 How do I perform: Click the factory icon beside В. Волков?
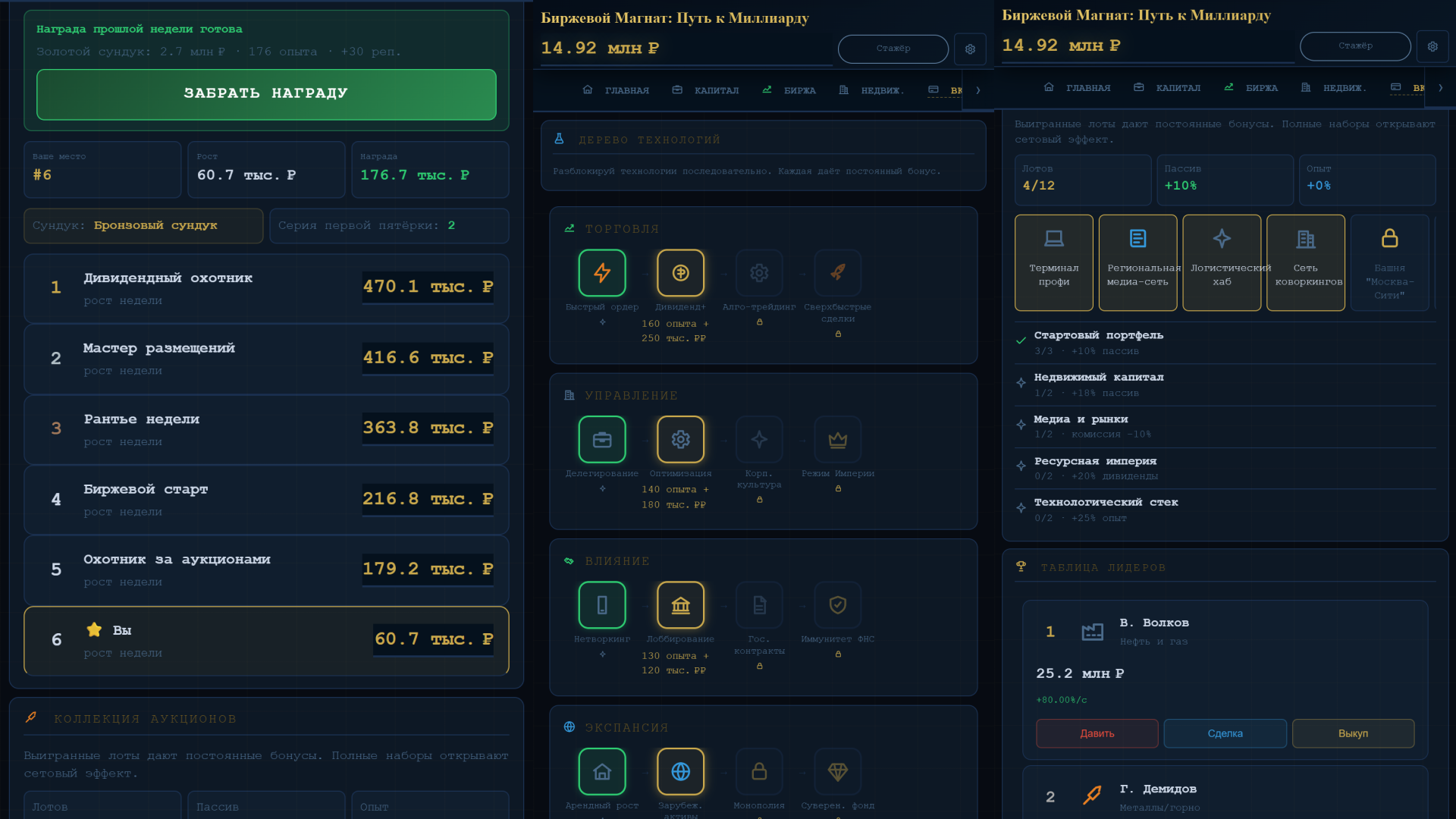click(x=1092, y=632)
